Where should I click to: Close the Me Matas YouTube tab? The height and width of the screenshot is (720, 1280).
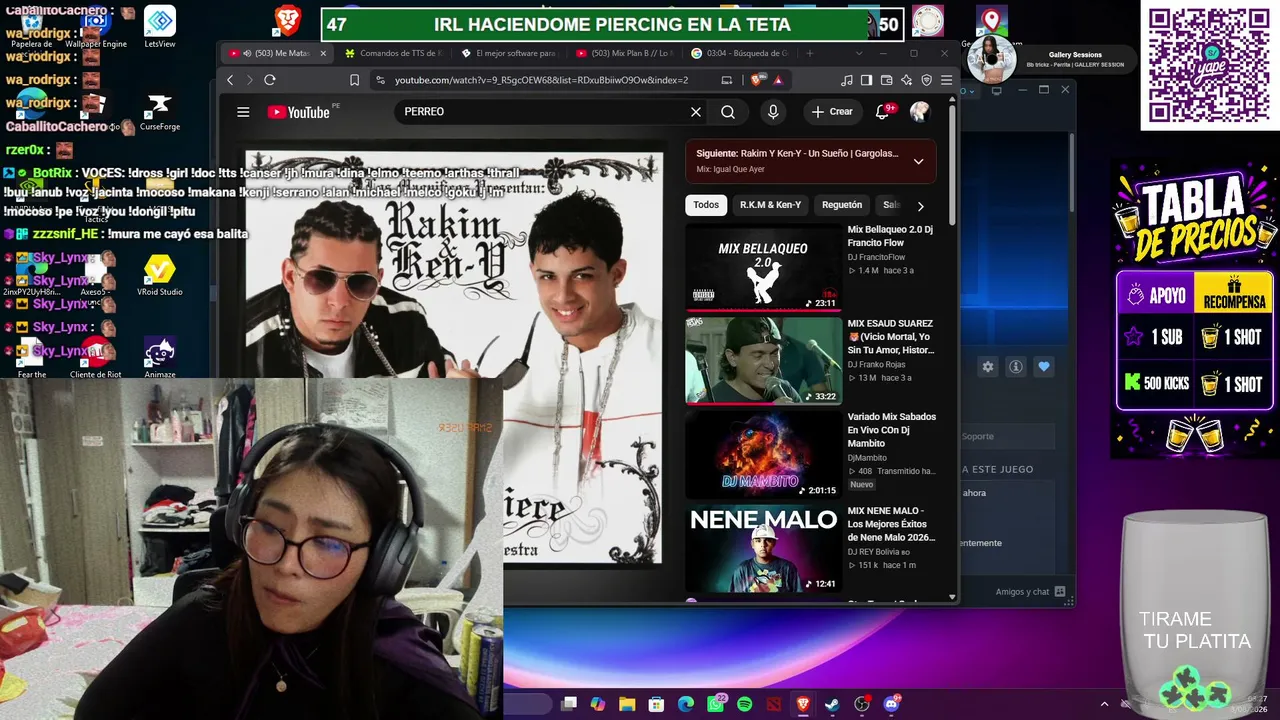point(323,53)
